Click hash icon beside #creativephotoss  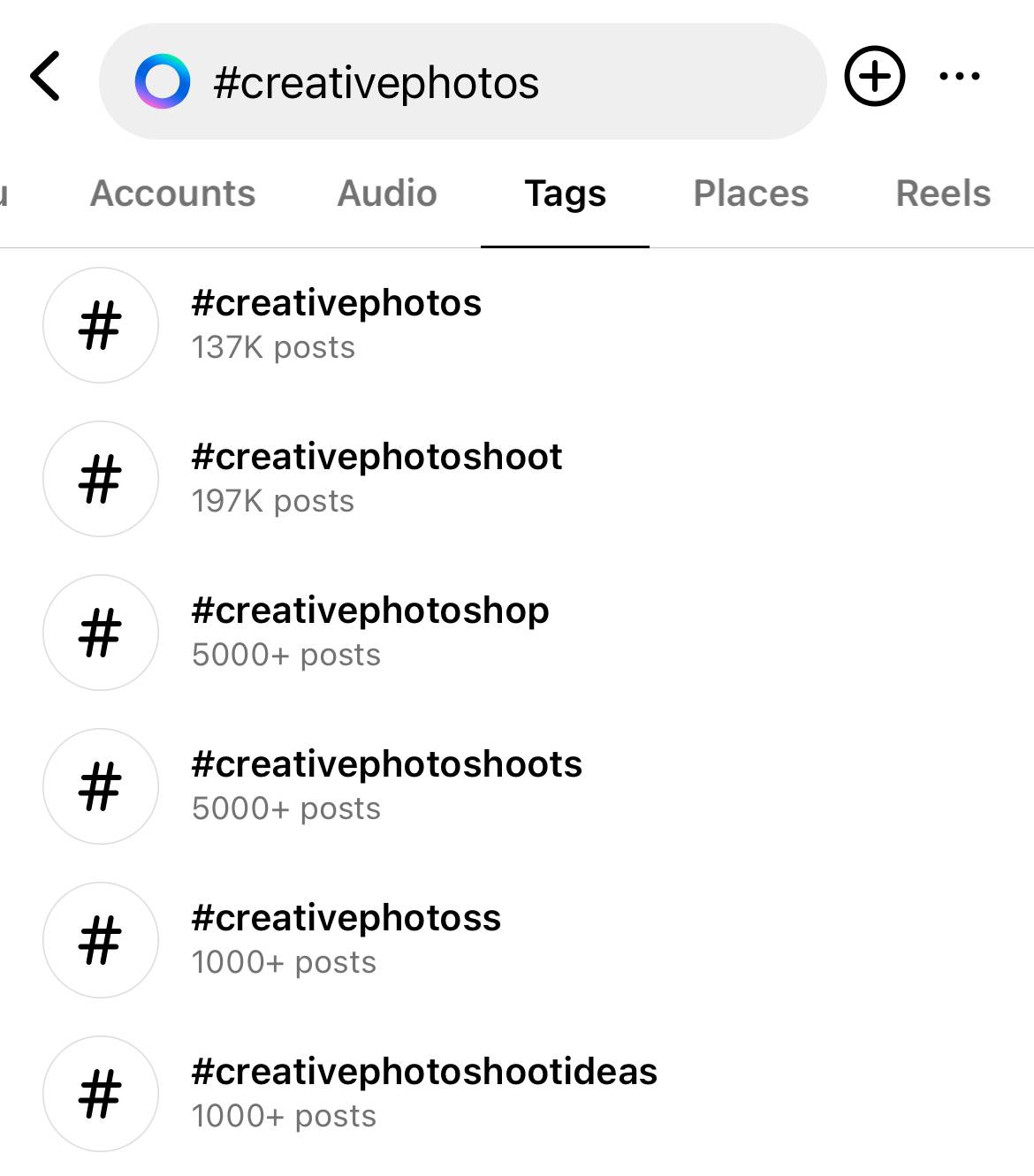point(101,940)
